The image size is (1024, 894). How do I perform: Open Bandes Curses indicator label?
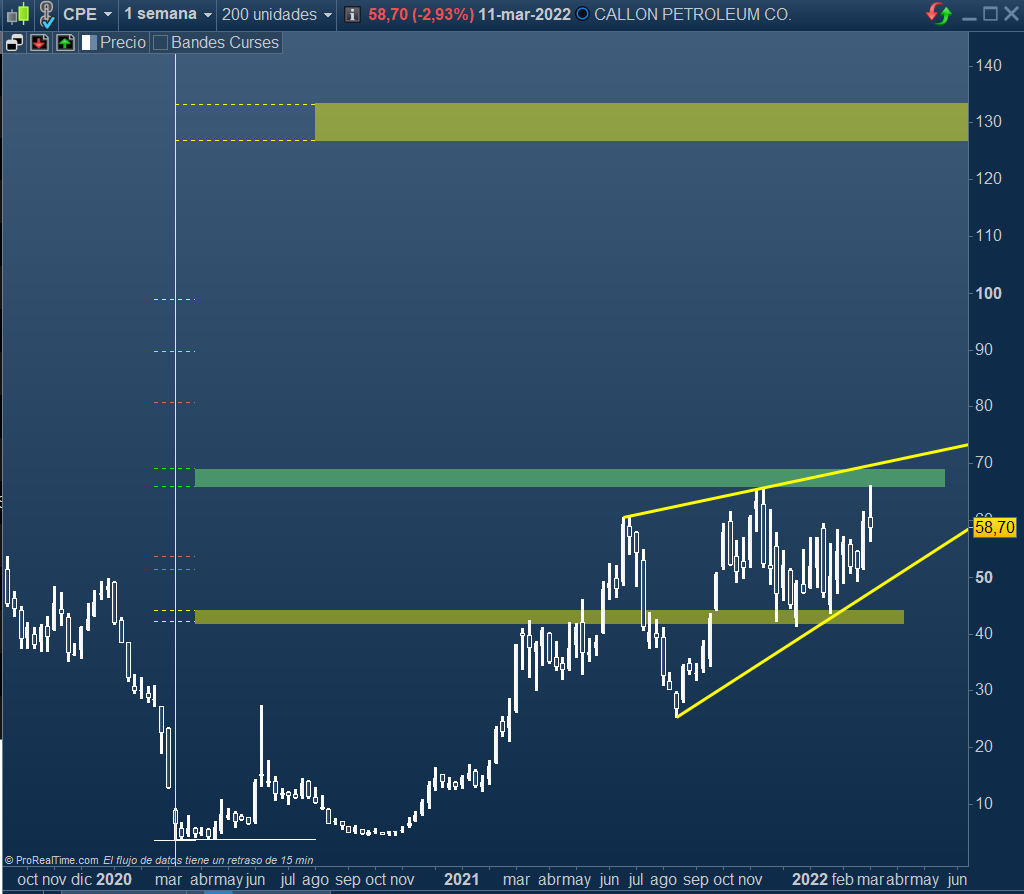[225, 42]
